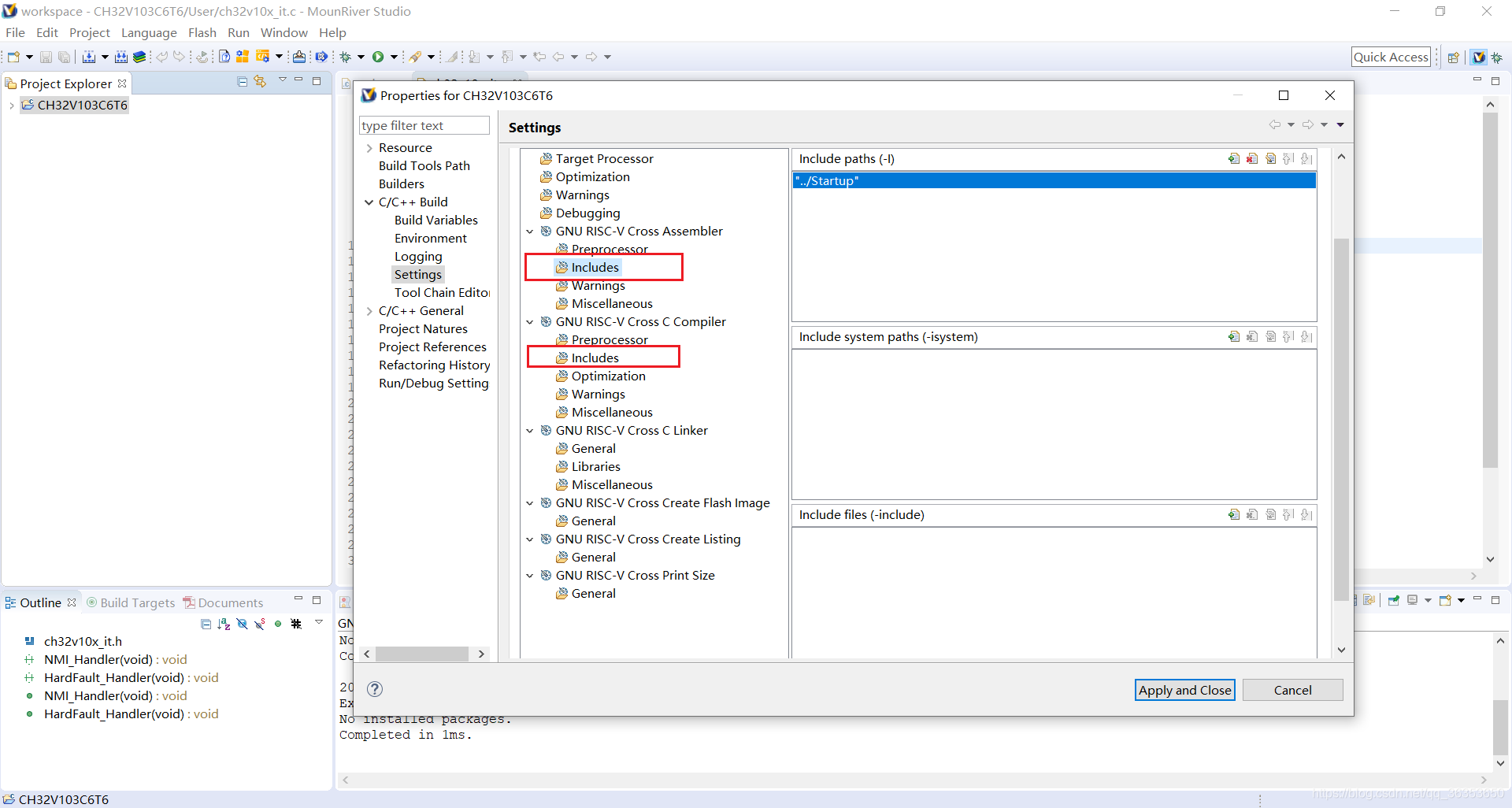Select Includes under Cross C Compiler
Viewport: 1512px width, 808px height.
pos(595,358)
